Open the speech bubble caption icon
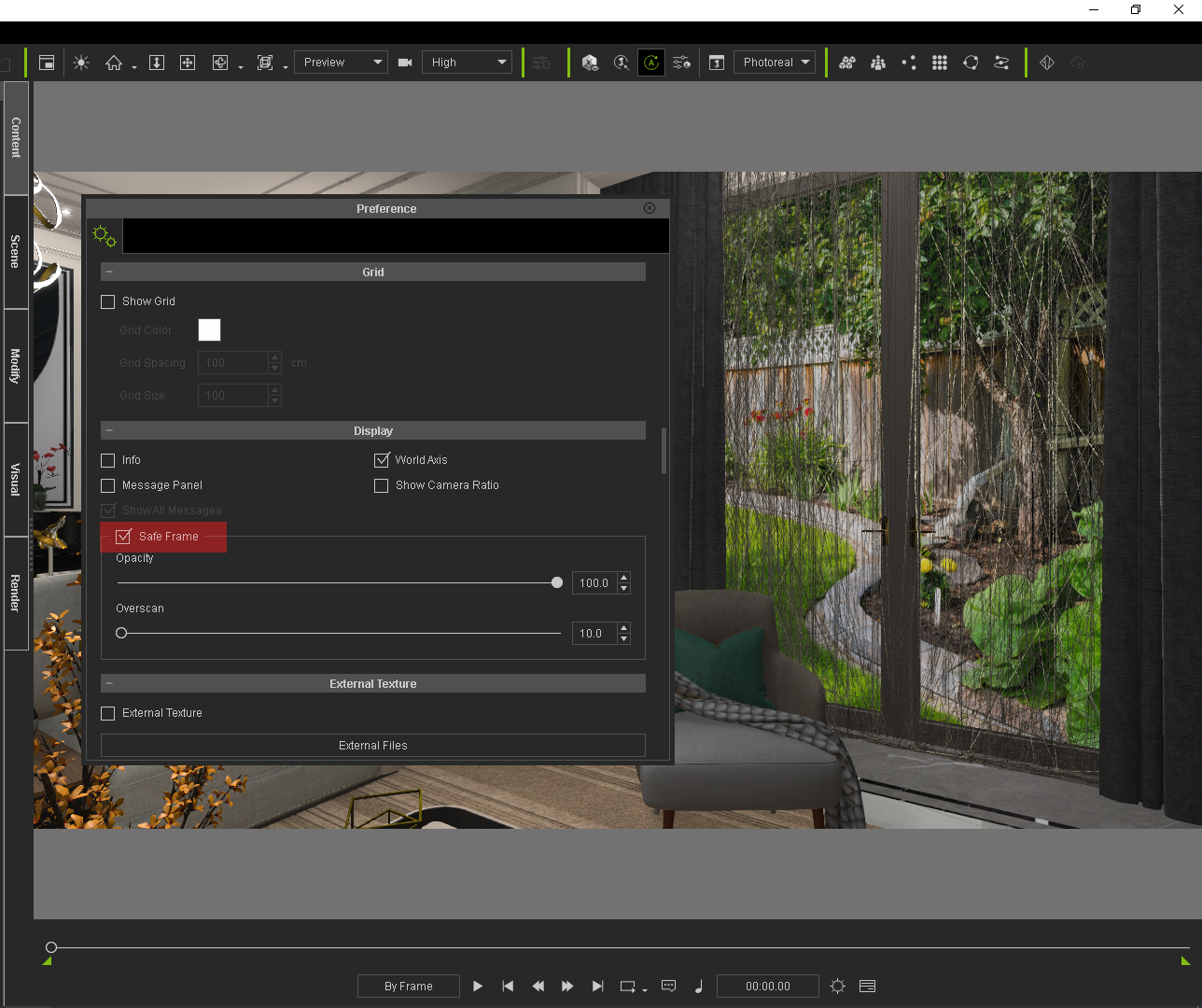Image resolution: width=1202 pixels, height=1008 pixels. pyautogui.click(x=668, y=986)
